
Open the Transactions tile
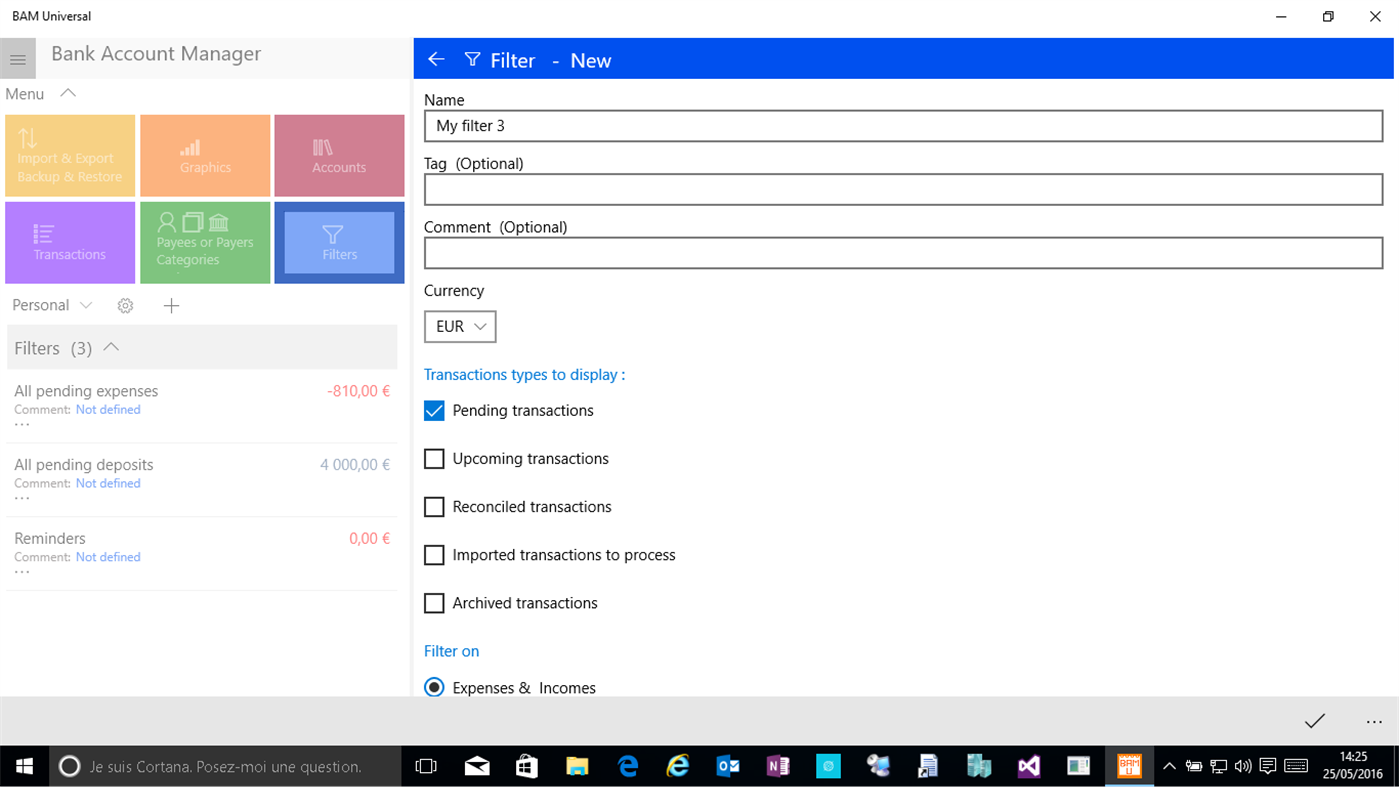(69, 242)
